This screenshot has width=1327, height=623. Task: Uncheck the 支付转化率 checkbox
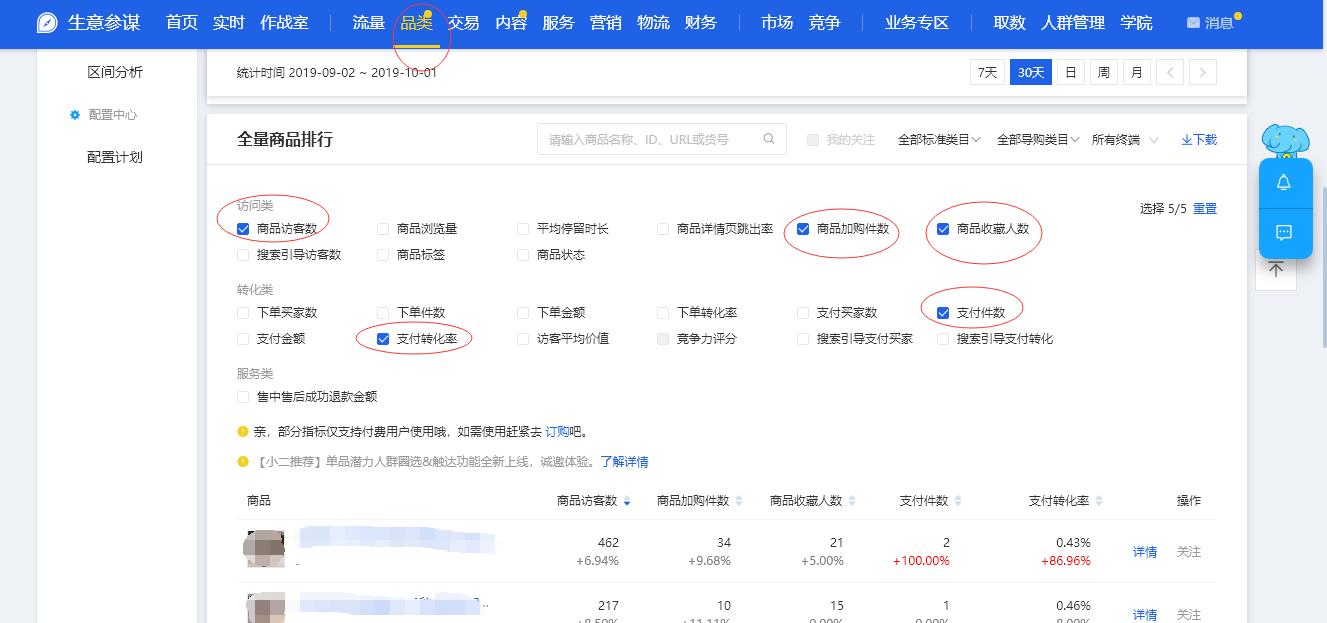click(x=383, y=339)
